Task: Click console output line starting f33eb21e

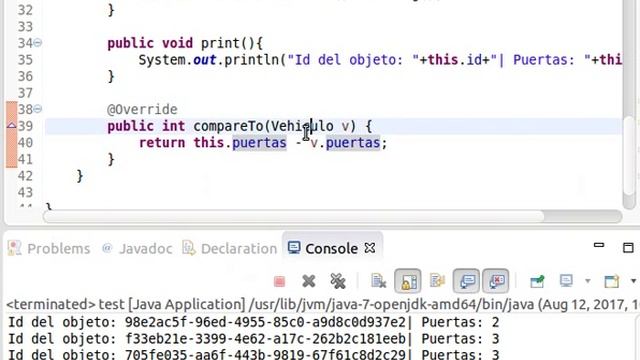Action: coord(254,339)
